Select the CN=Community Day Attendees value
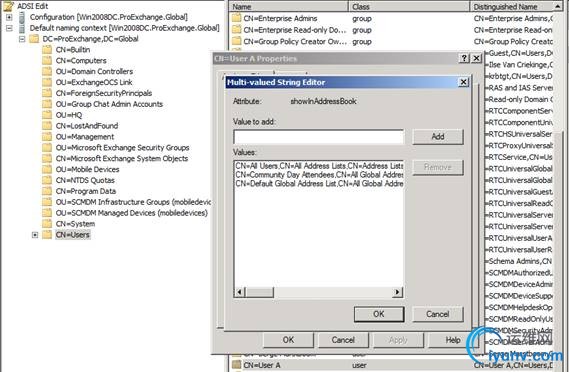Viewport: 569px width, 372px height. point(319,175)
